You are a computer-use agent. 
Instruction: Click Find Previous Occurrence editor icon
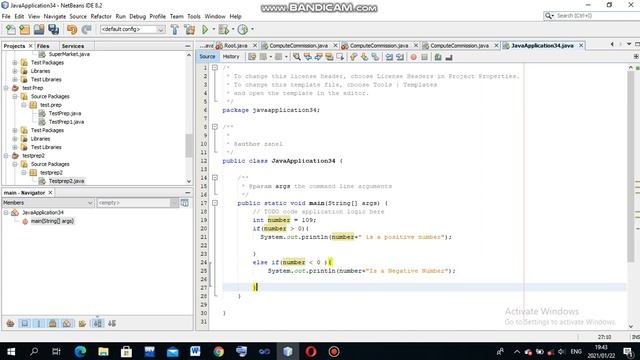308,57
